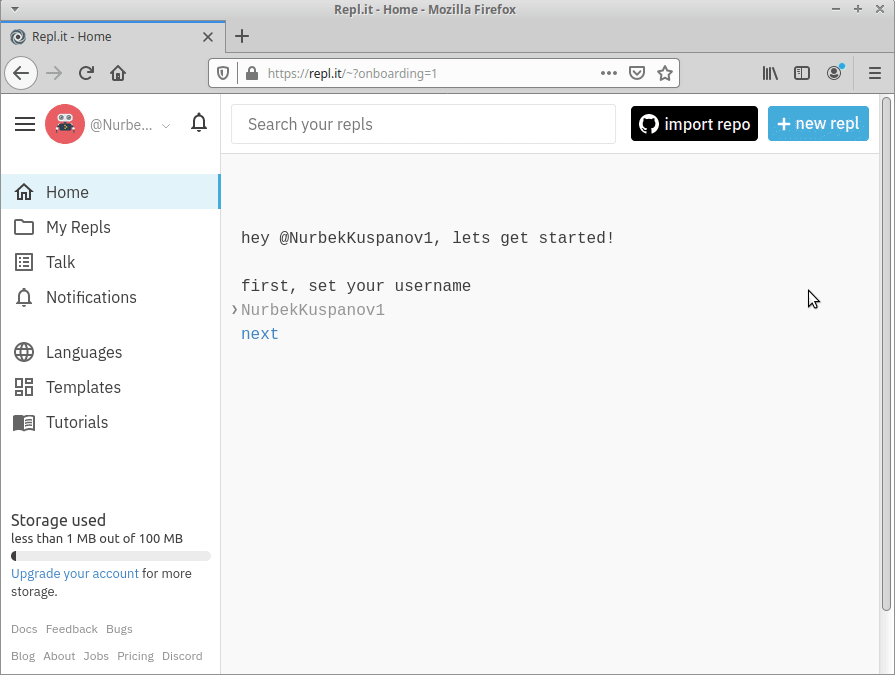The width and height of the screenshot is (895, 675).
Task: Click the tracking protection shield icon
Action: [223, 73]
